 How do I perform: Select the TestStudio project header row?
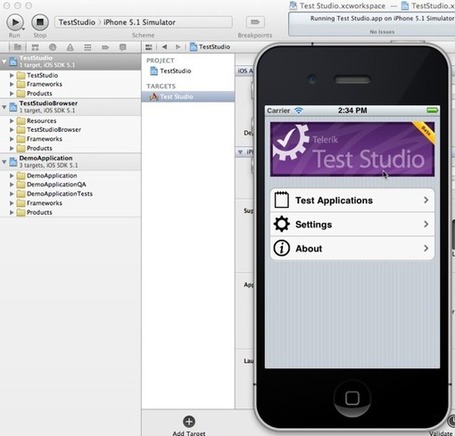pyautogui.click(x=70, y=62)
